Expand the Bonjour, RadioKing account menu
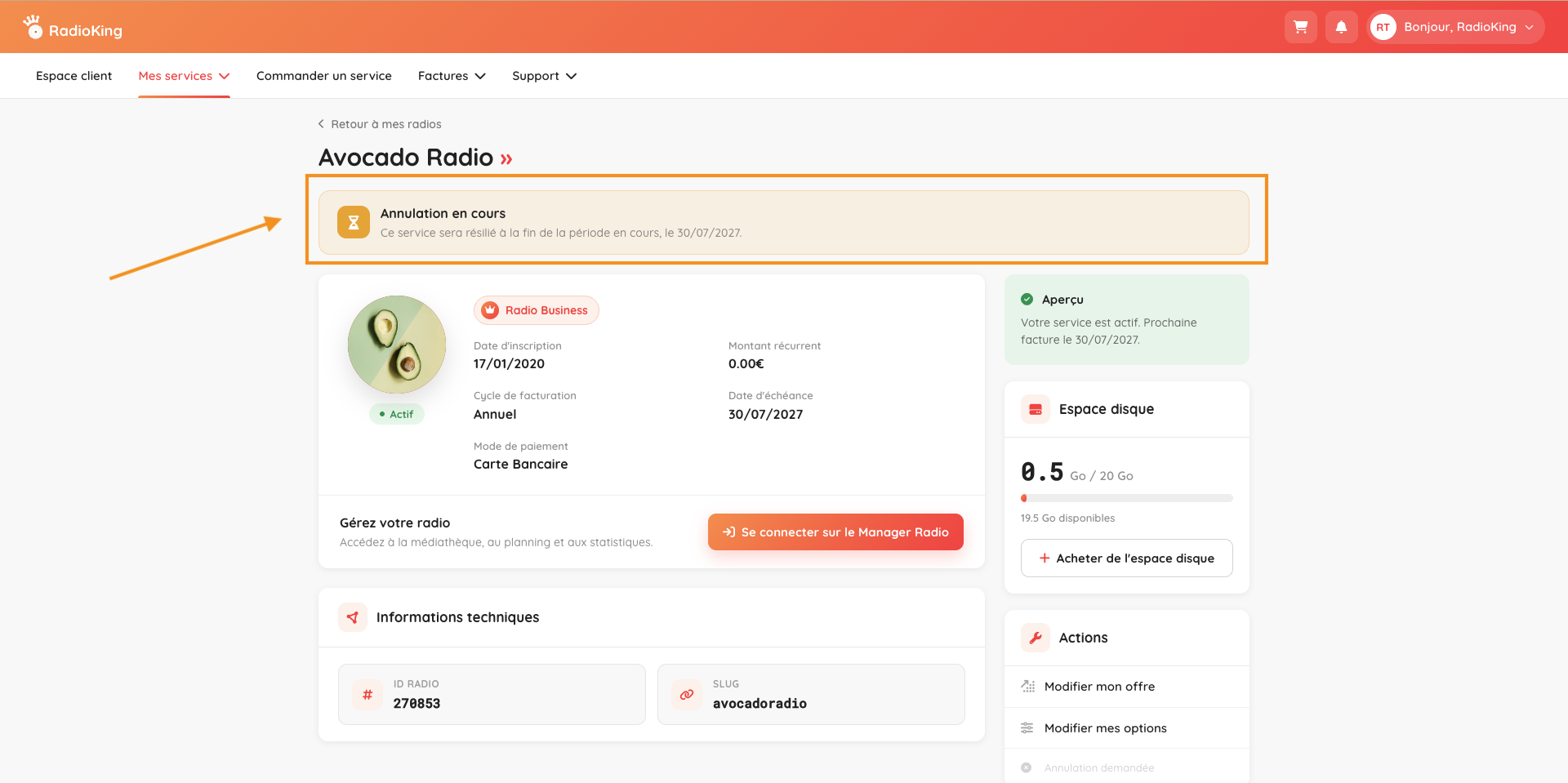 (1457, 27)
